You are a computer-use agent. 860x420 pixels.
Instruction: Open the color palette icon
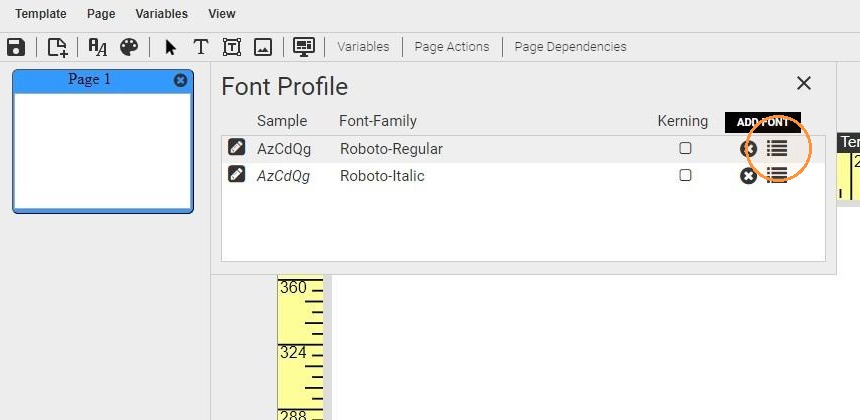[129, 47]
